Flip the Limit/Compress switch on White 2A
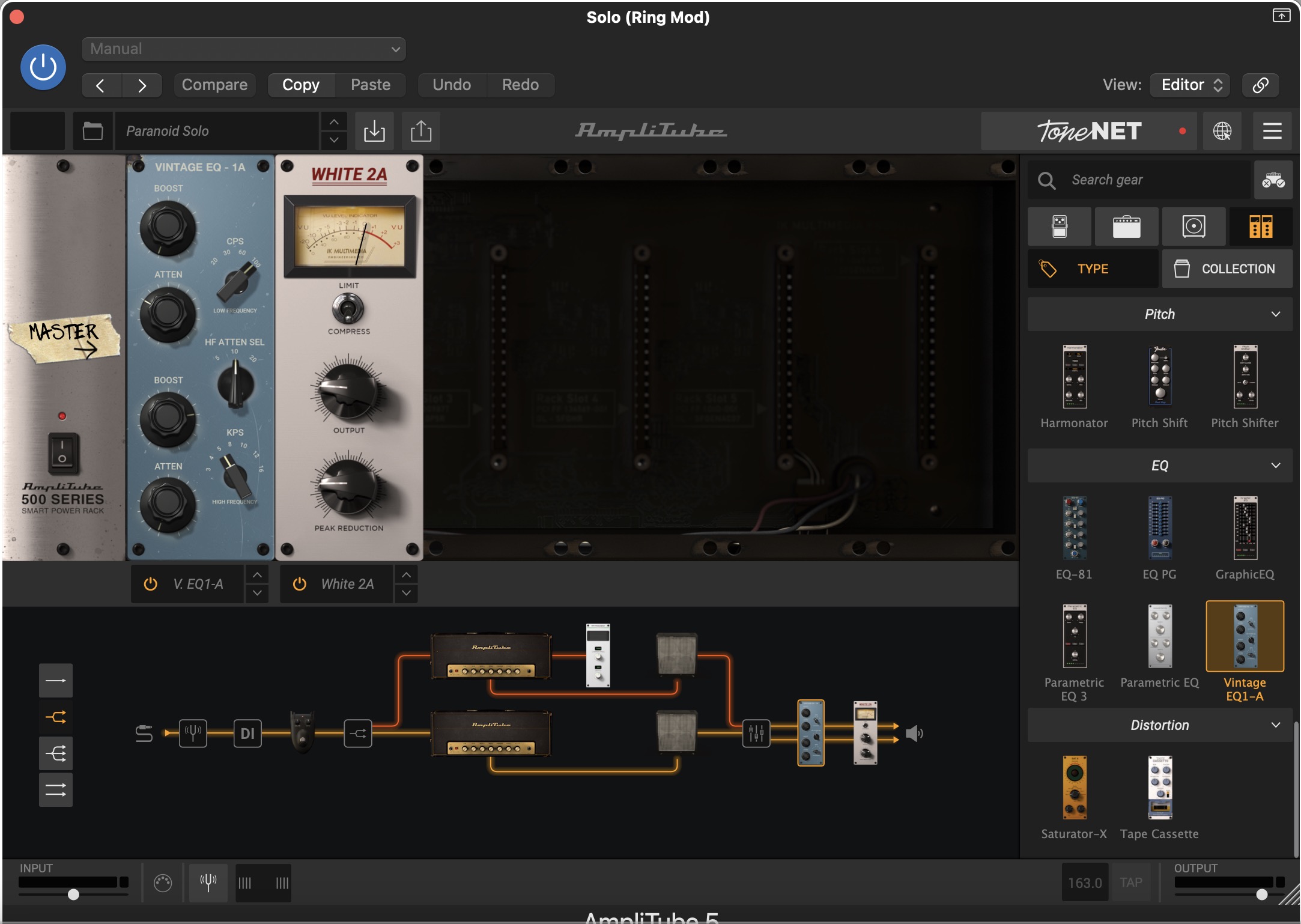 point(348,309)
